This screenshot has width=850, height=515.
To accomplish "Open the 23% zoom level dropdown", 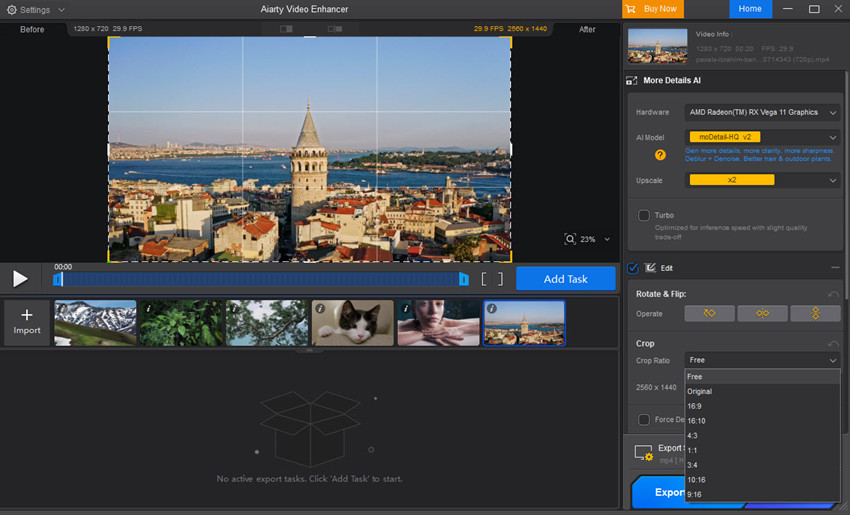I will tap(607, 239).
